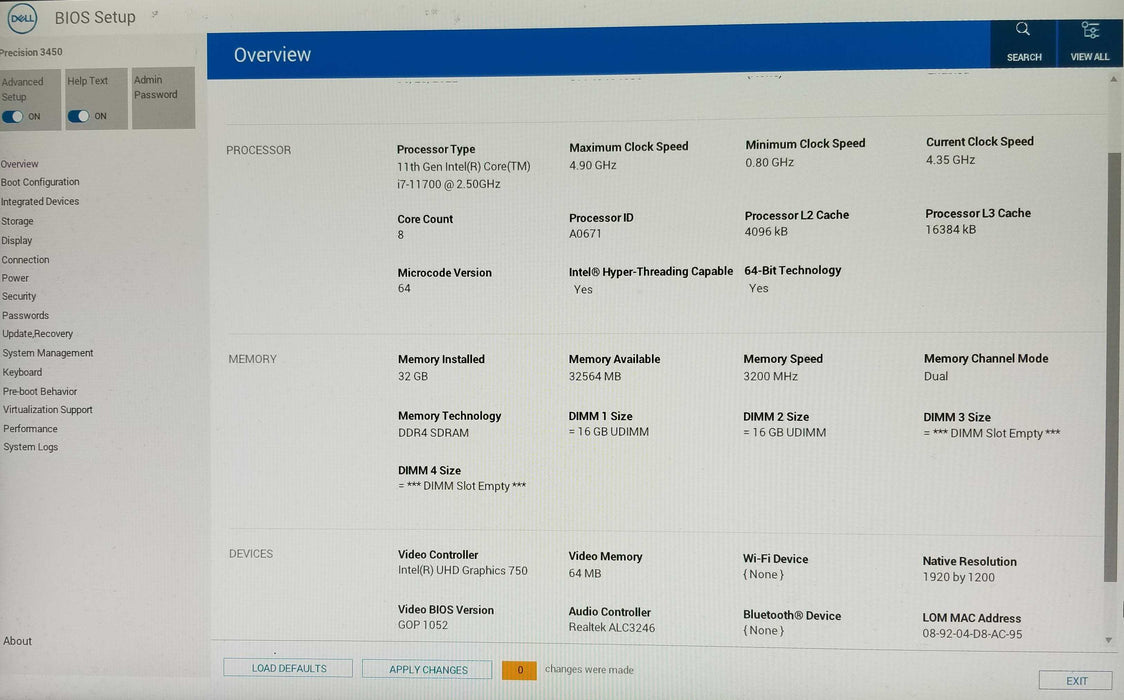Screen dimensions: 1124x700
Task: Select the Performance menu item
Action: 30,429
